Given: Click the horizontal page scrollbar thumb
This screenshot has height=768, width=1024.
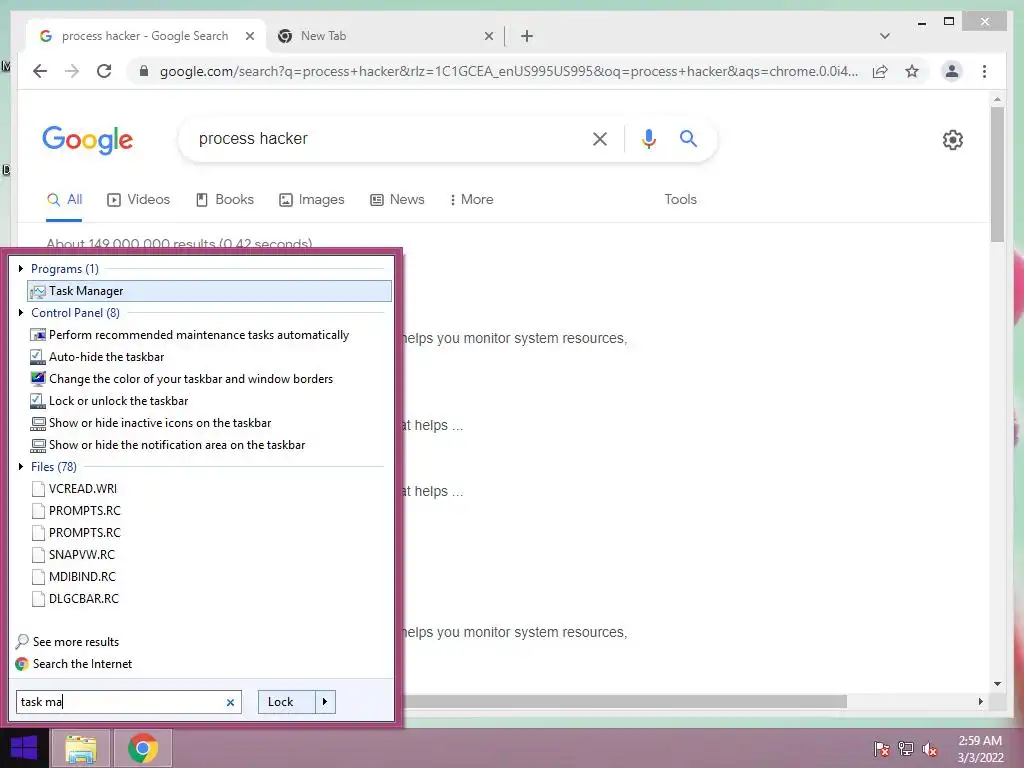Looking at the screenshot, I should (x=624, y=701).
